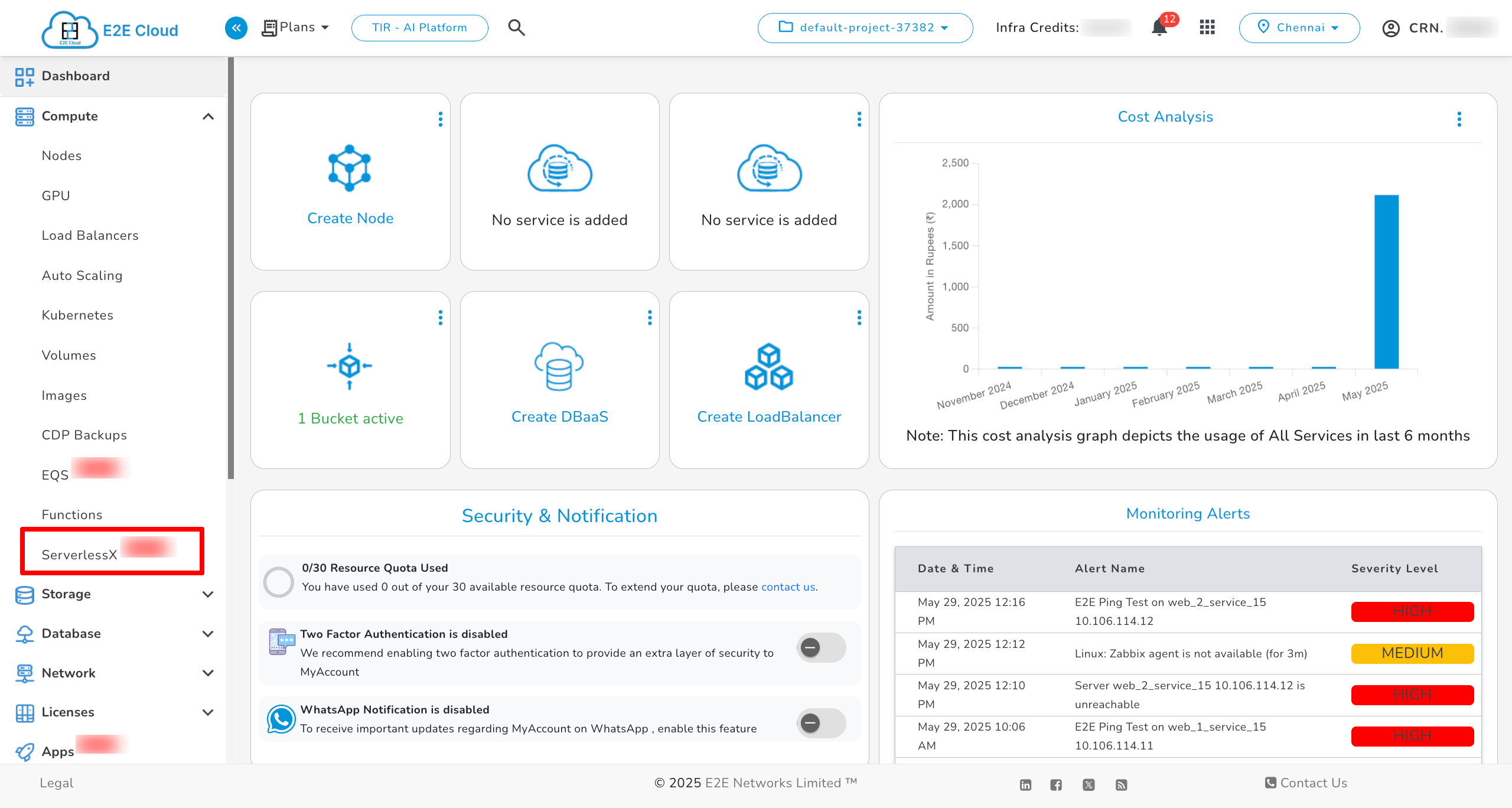Image resolution: width=1512 pixels, height=808 pixels.
Task: Expand the Storage section in sidebar
Action: (66, 594)
